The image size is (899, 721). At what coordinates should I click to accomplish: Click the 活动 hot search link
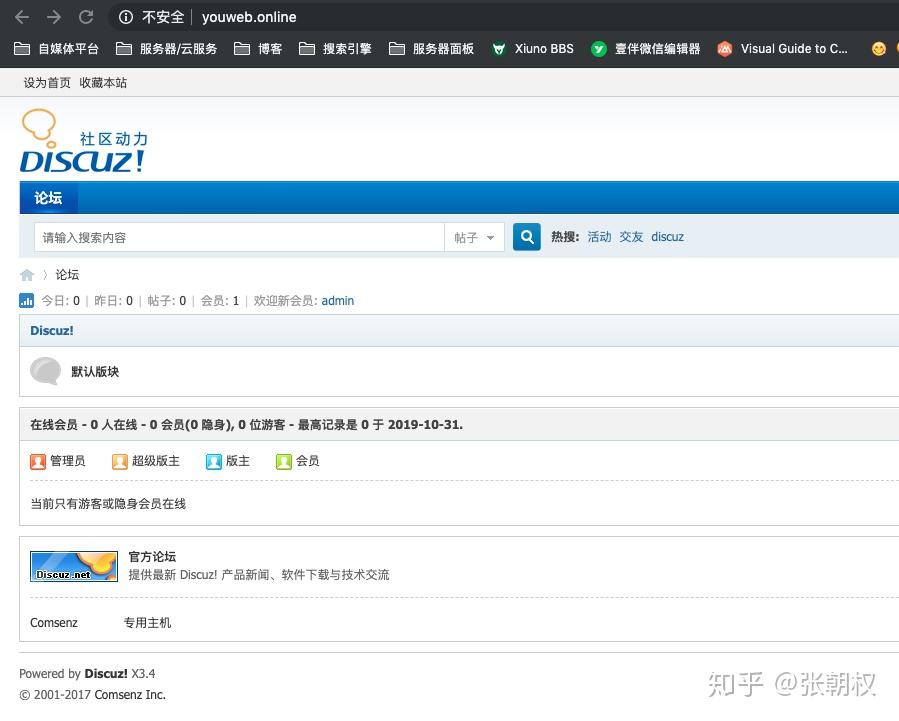click(599, 237)
